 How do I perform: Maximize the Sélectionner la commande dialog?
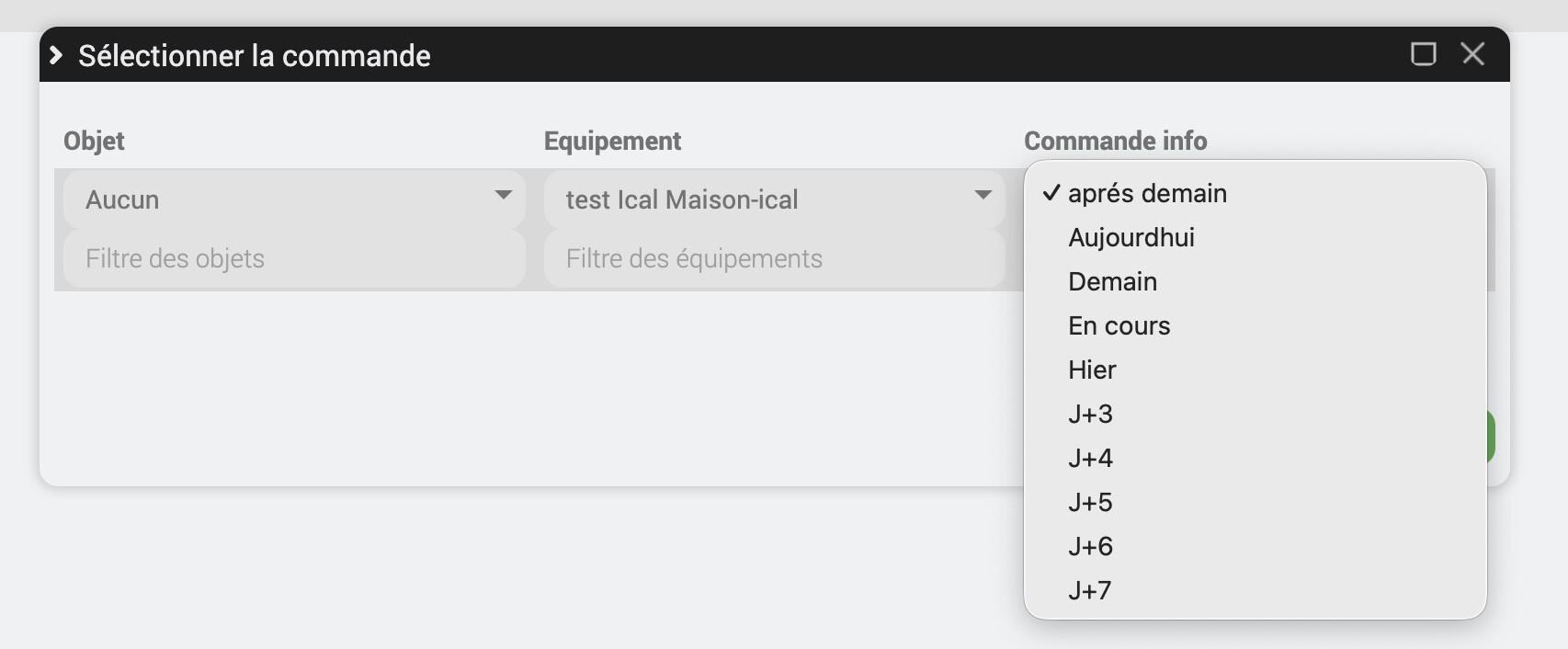[x=1423, y=54]
